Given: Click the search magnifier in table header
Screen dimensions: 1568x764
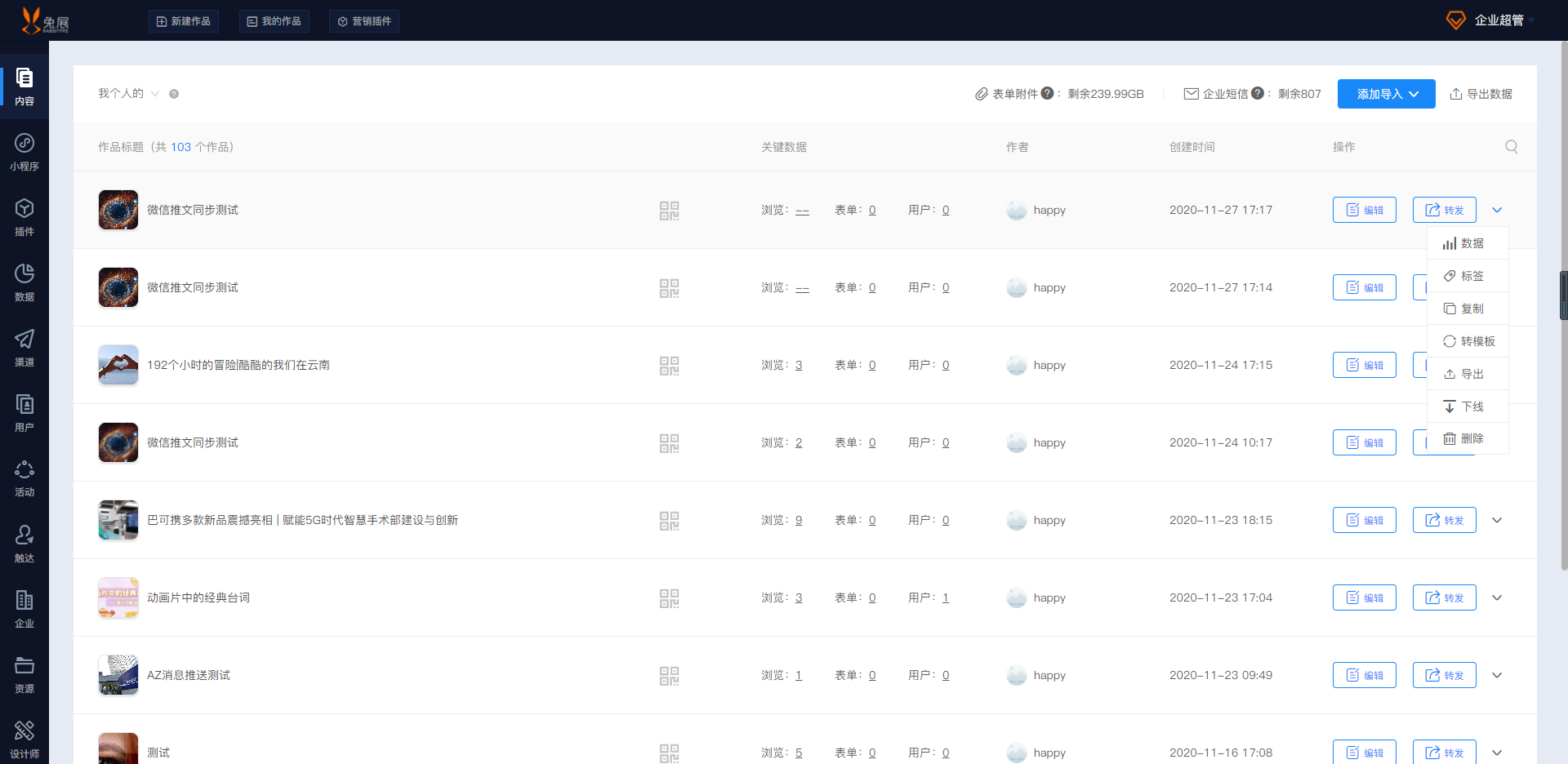Looking at the screenshot, I should pos(1511,147).
